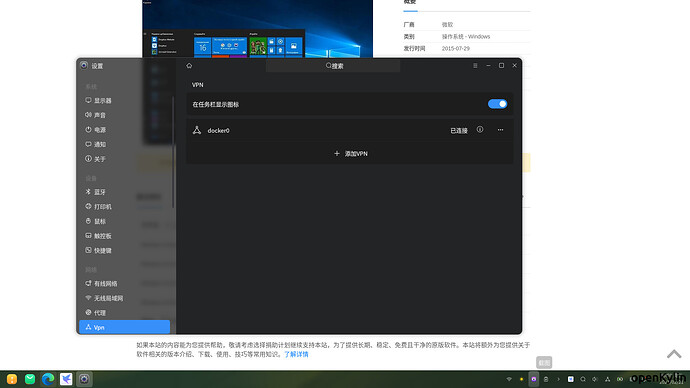Focus the 搜索 search field
The width and height of the screenshot is (690, 388).
(333, 66)
